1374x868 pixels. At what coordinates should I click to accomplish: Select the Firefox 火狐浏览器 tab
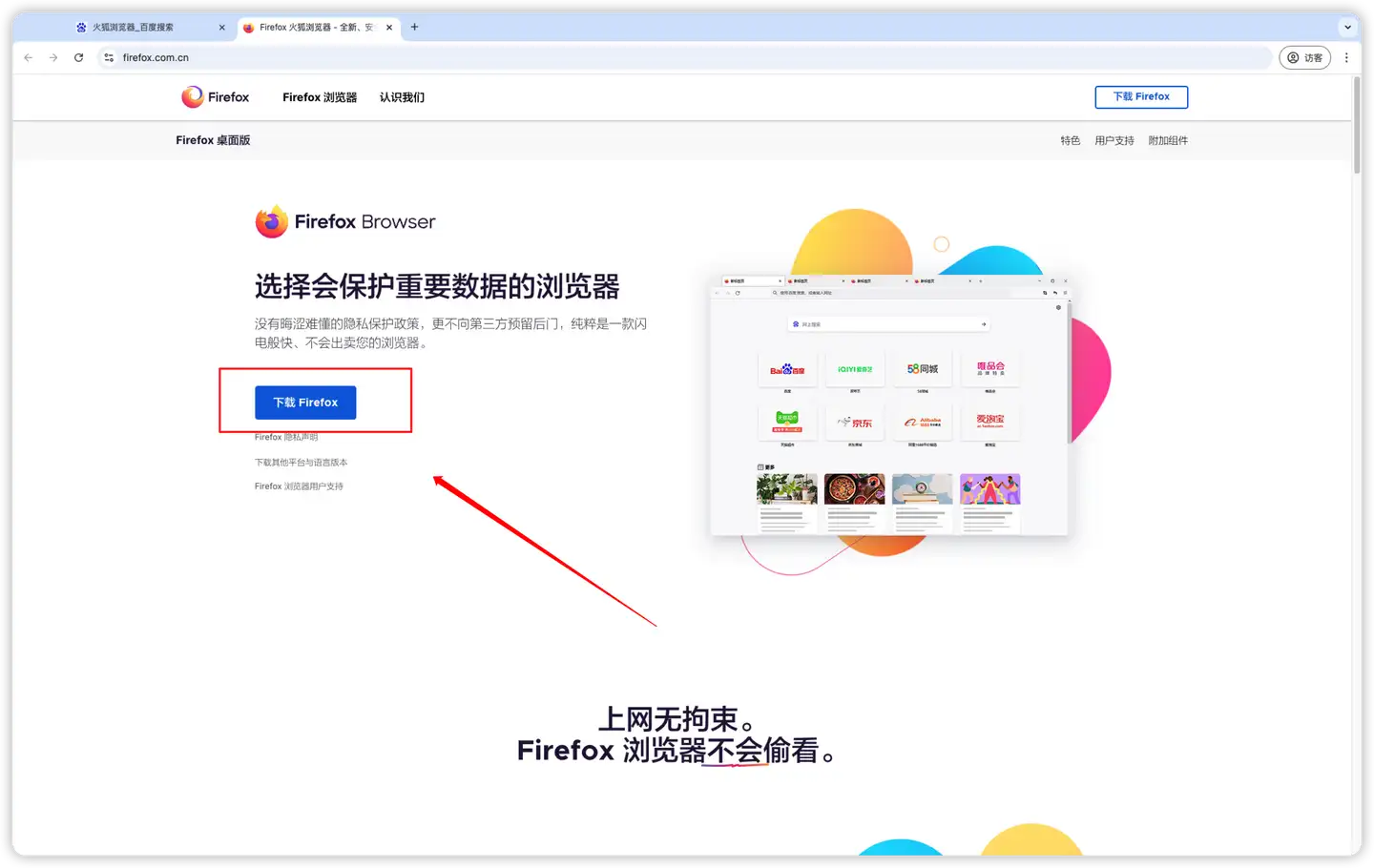pos(317,28)
